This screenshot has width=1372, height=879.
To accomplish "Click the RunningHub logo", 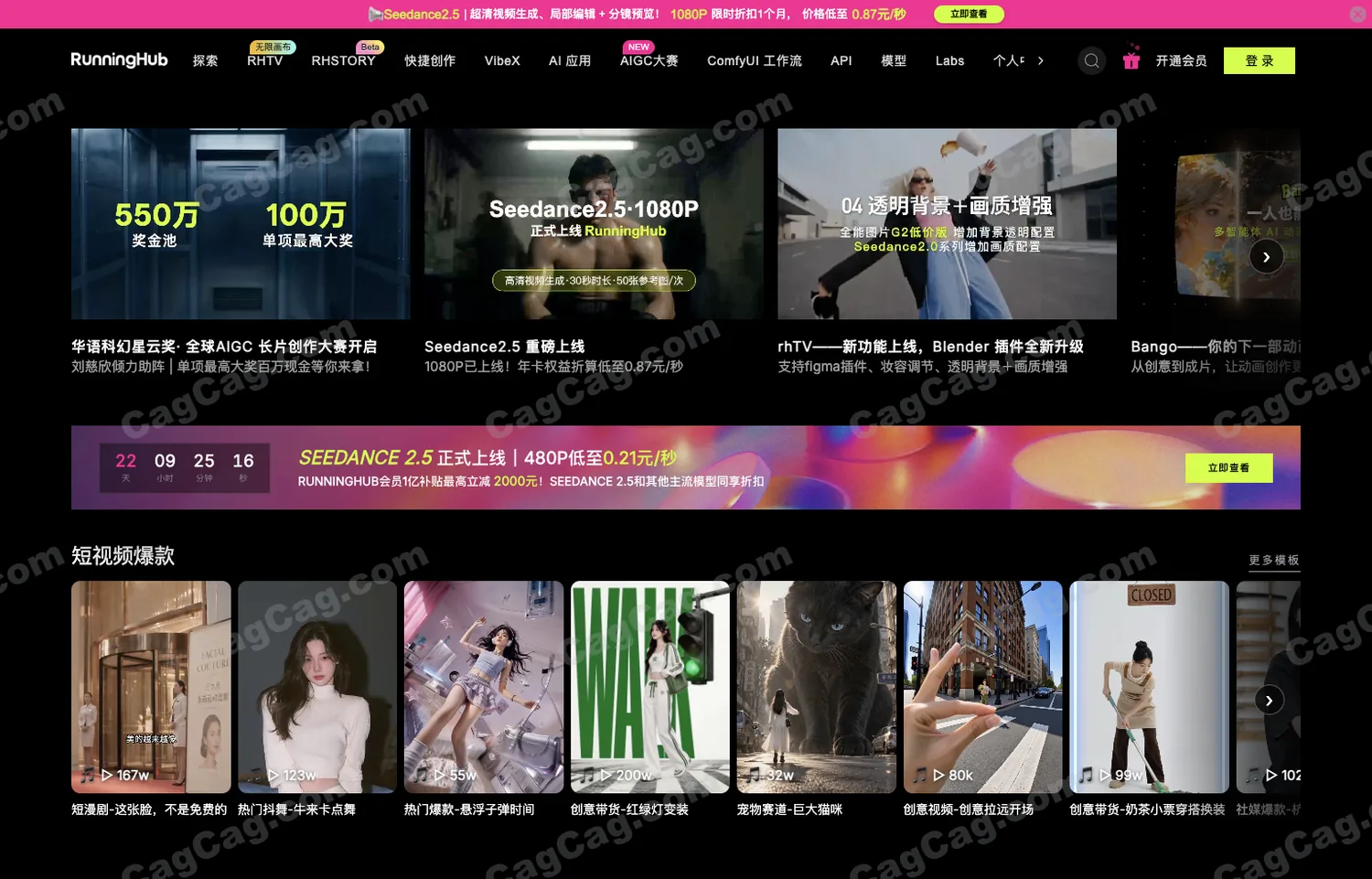I will click(x=120, y=59).
